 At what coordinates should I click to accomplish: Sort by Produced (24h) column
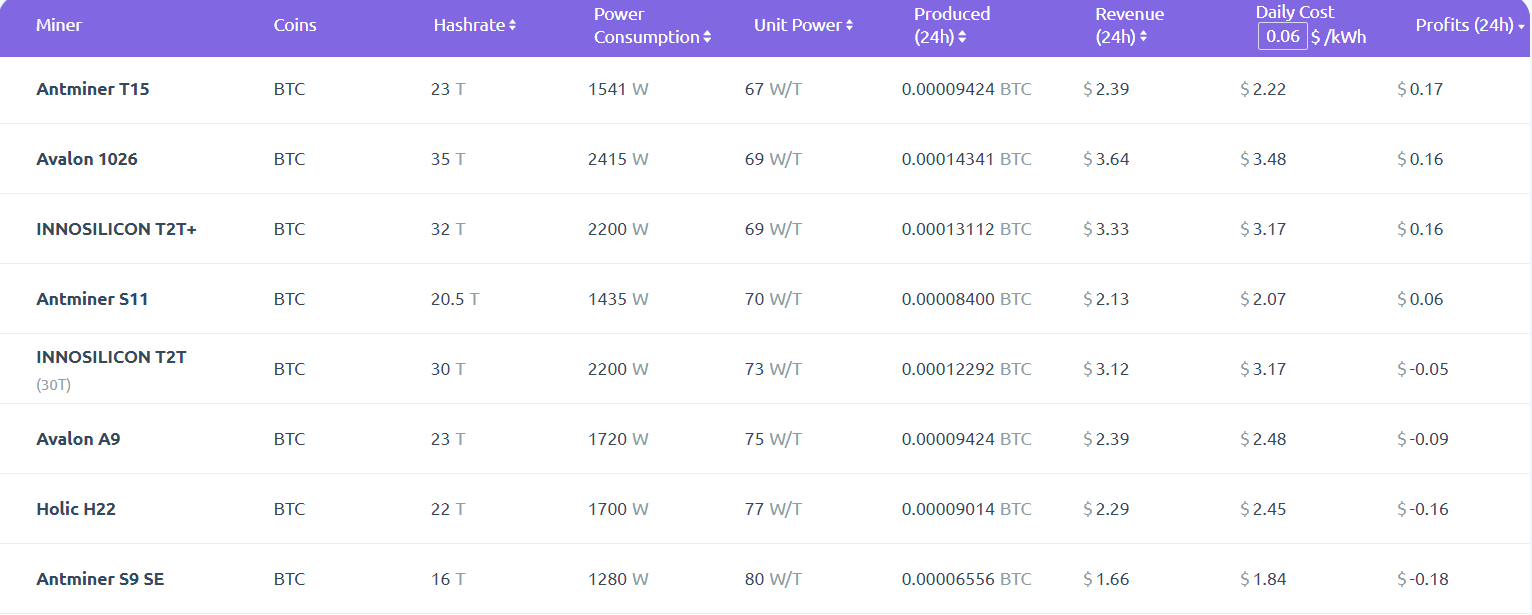[x=962, y=38]
